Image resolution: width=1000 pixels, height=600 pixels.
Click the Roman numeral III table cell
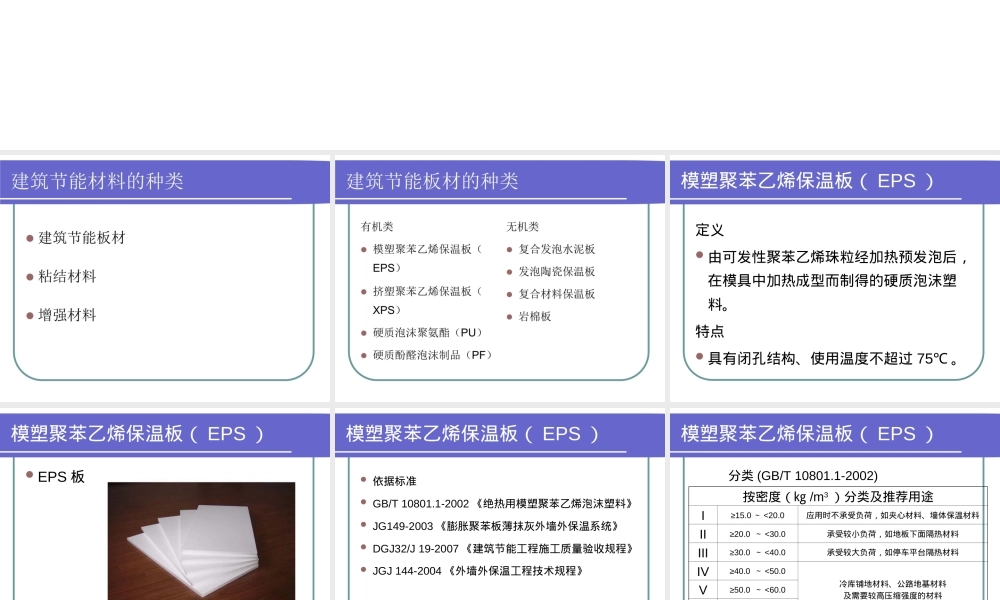pos(703,552)
